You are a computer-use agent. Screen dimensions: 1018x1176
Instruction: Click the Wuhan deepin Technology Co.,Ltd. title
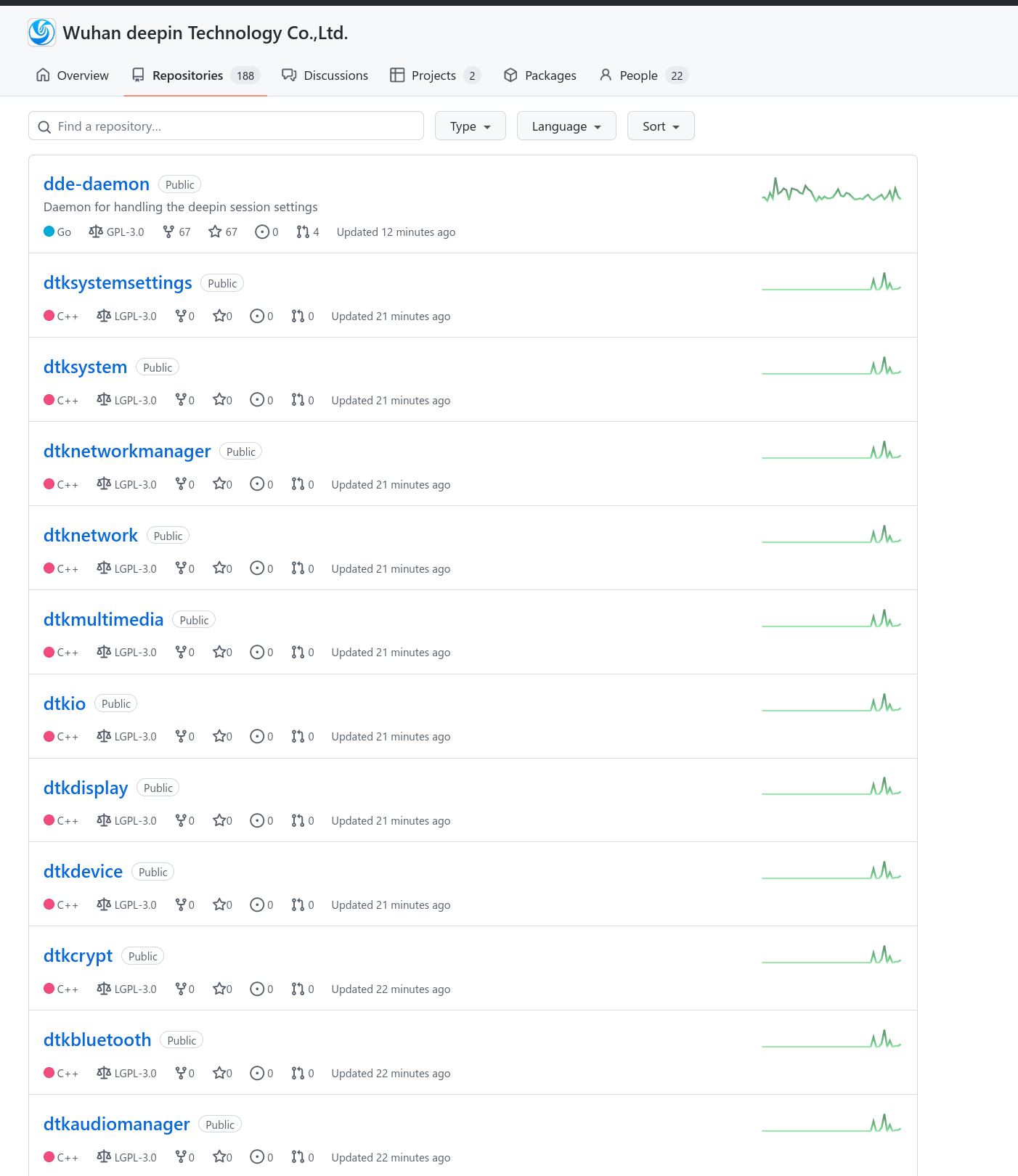(x=205, y=33)
